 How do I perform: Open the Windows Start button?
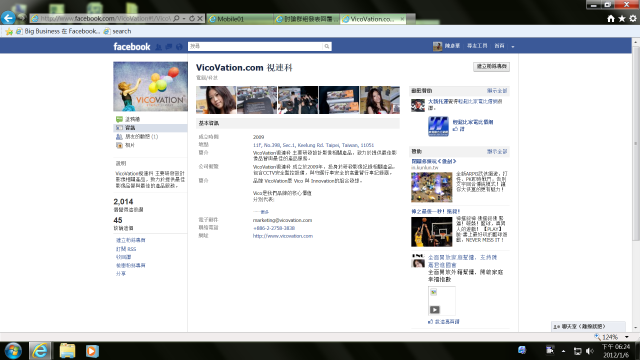(13, 351)
